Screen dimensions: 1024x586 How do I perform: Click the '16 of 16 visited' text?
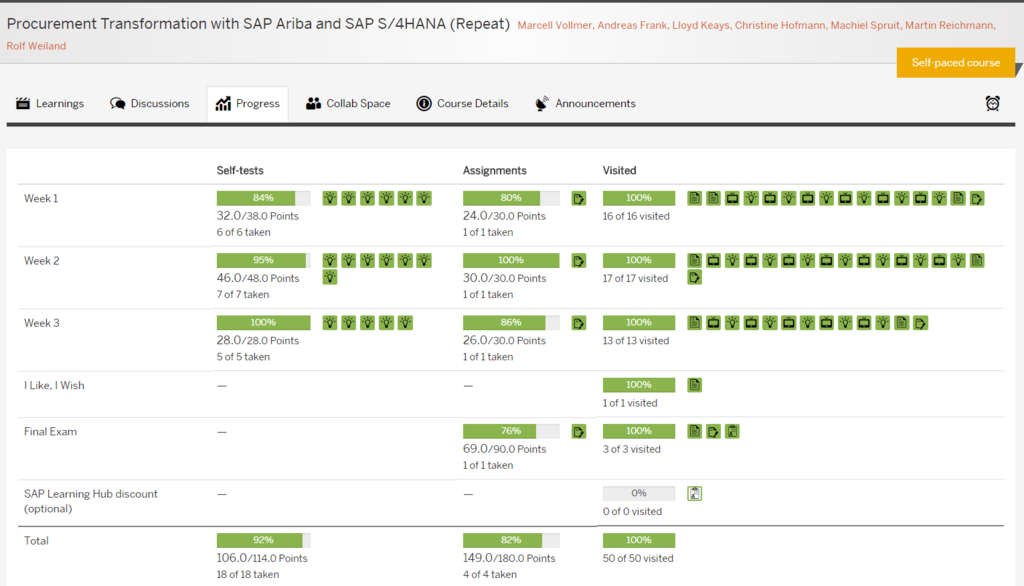pos(635,216)
